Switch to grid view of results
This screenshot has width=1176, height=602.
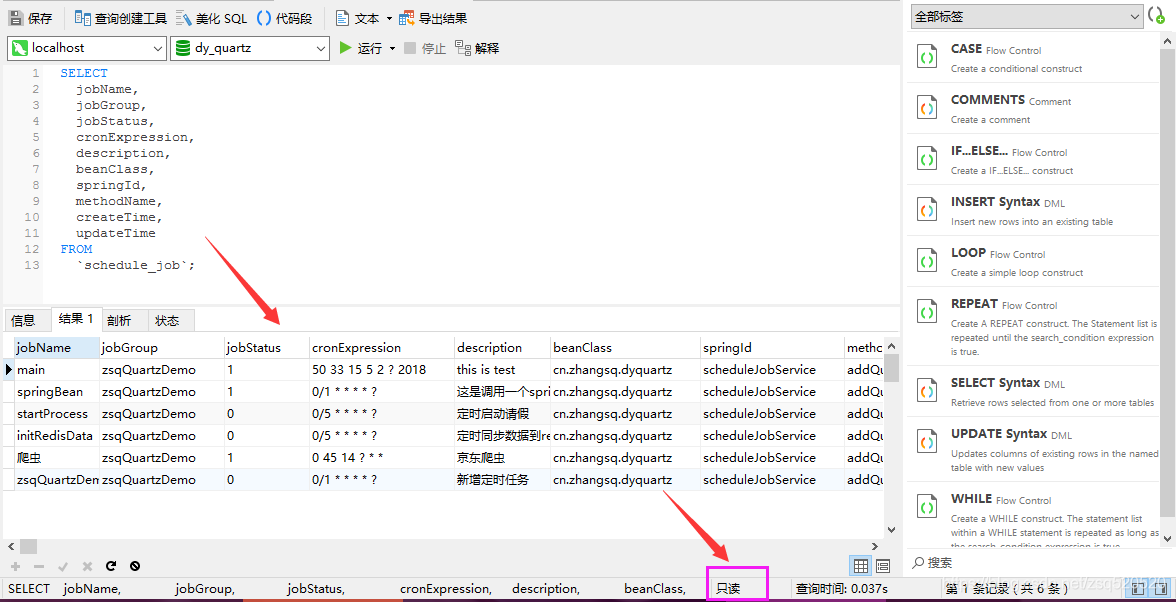point(859,566)
